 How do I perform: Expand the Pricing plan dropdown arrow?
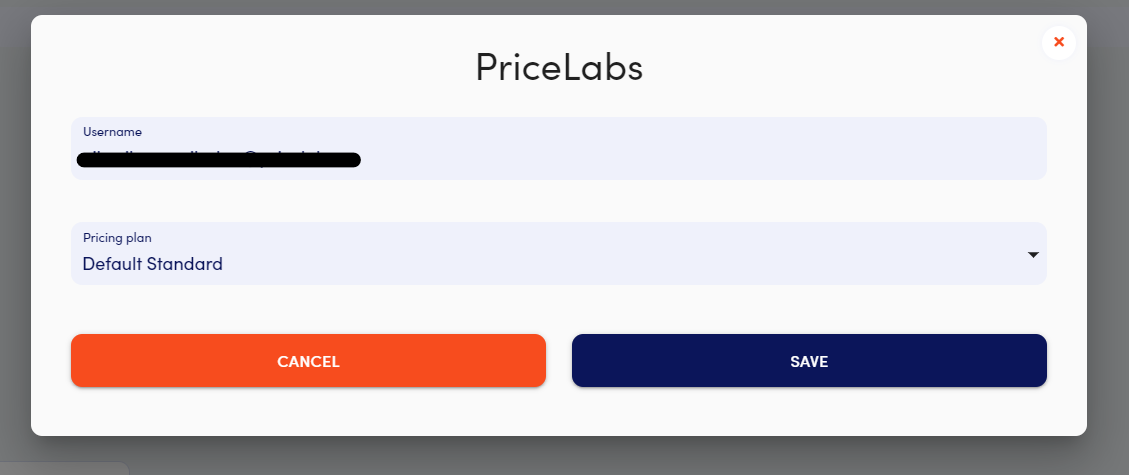pyautogui.click(x=1033, y=255)
